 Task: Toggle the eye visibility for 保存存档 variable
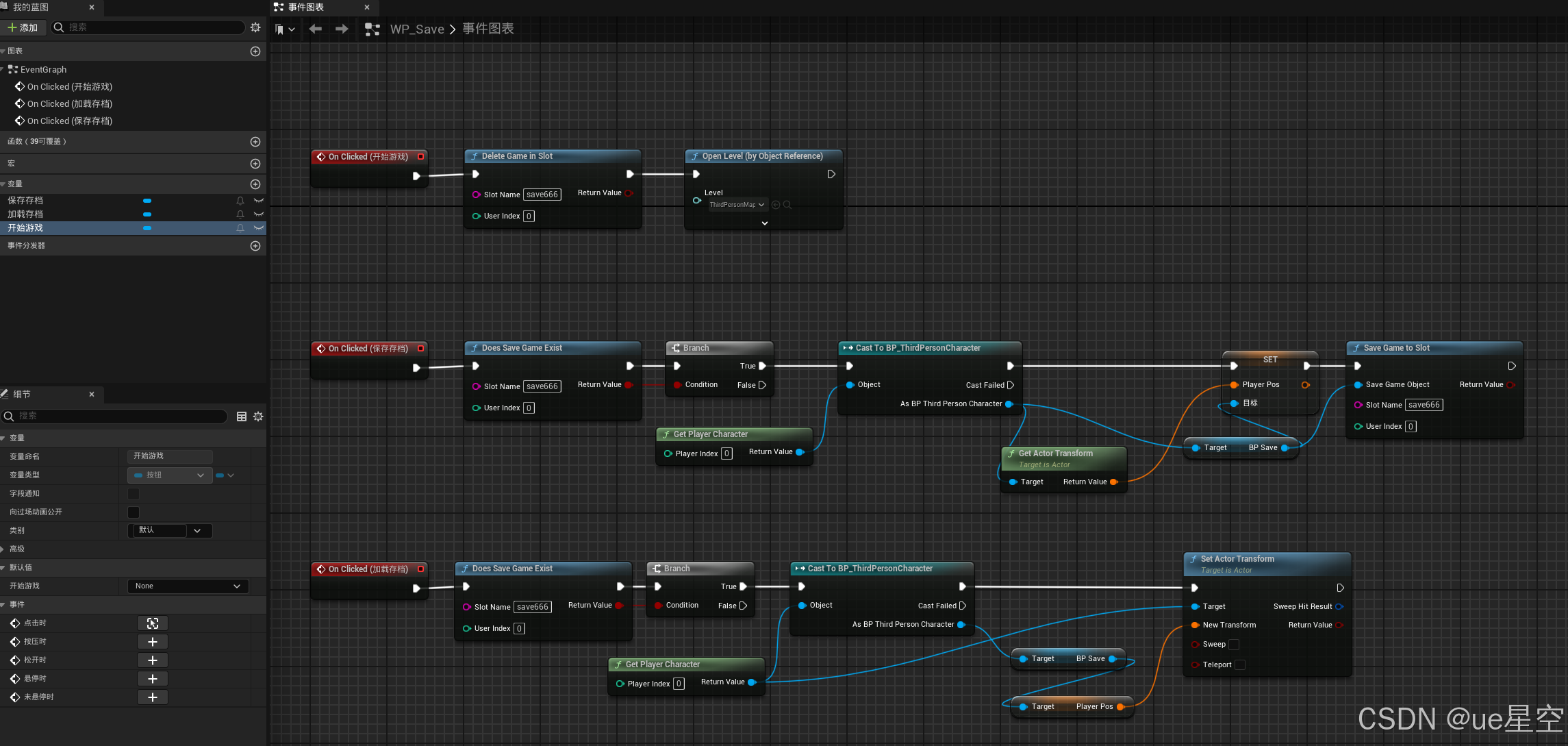pos(259,200)
